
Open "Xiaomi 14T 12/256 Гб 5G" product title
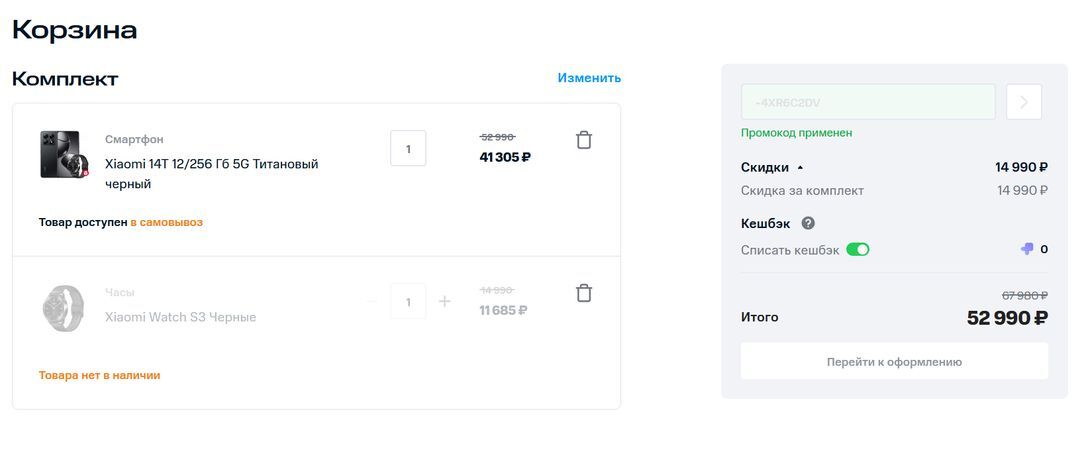pos(211,174)
